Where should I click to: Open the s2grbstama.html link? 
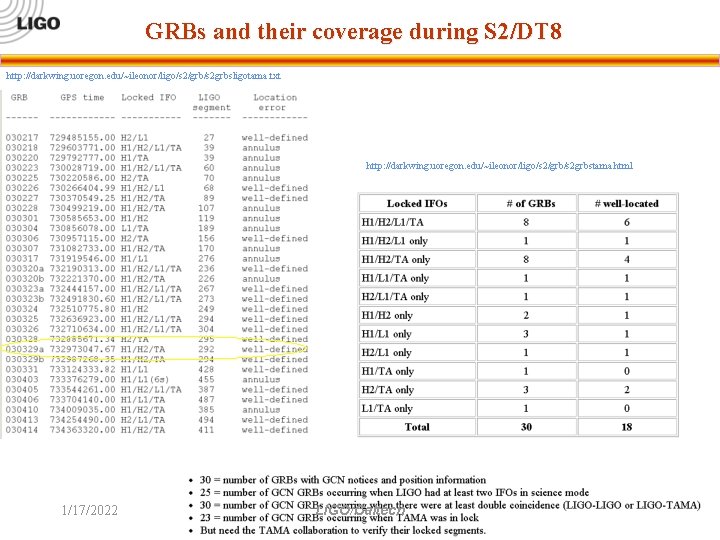(499, 165)
